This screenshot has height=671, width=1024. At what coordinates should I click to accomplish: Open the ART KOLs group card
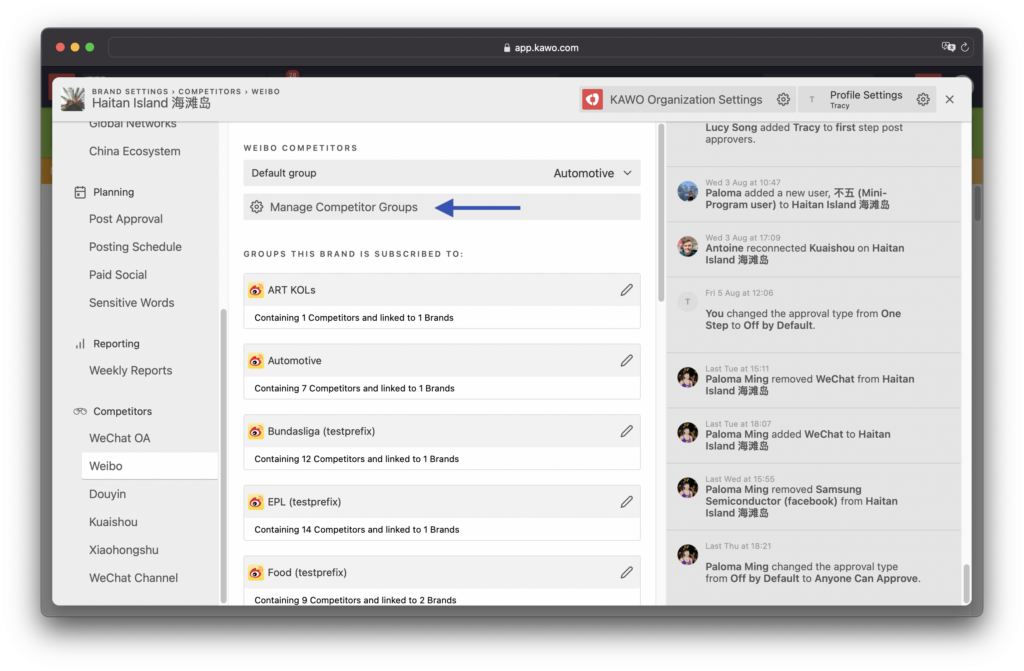[441, 301]
